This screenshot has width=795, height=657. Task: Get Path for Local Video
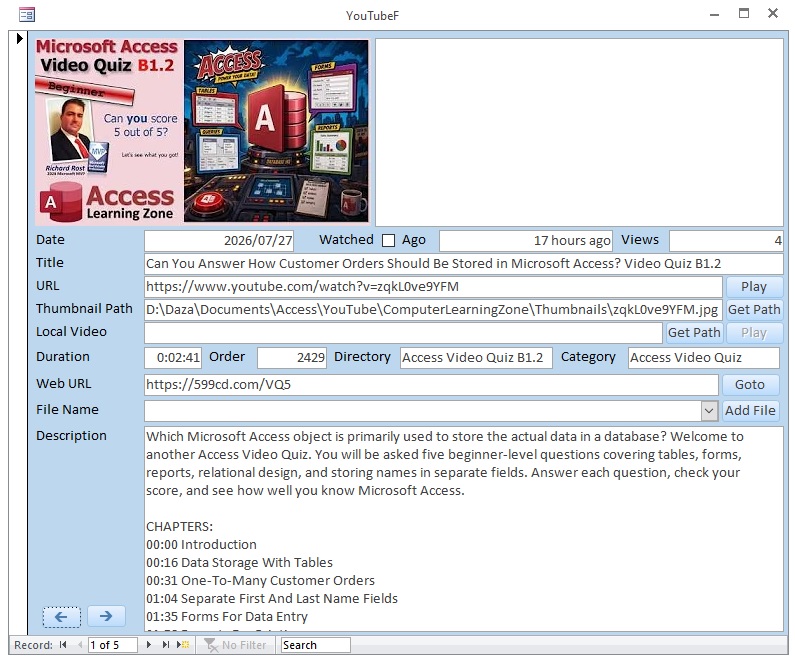[694, 333]
